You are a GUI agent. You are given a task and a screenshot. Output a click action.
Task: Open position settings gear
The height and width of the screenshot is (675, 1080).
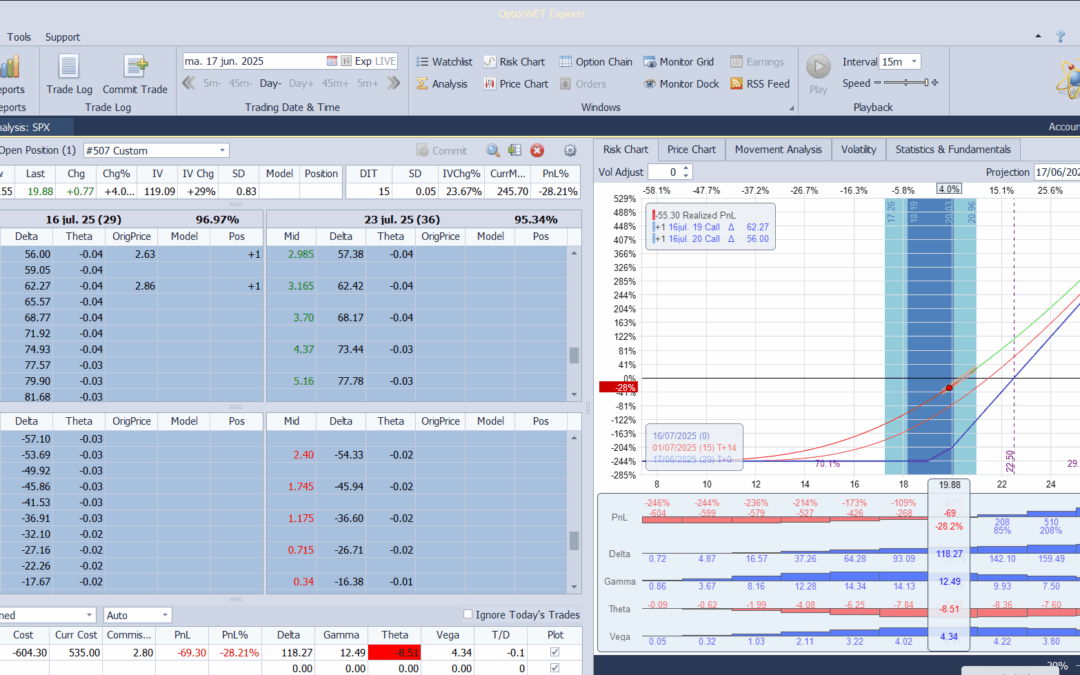tap(570, 150)
